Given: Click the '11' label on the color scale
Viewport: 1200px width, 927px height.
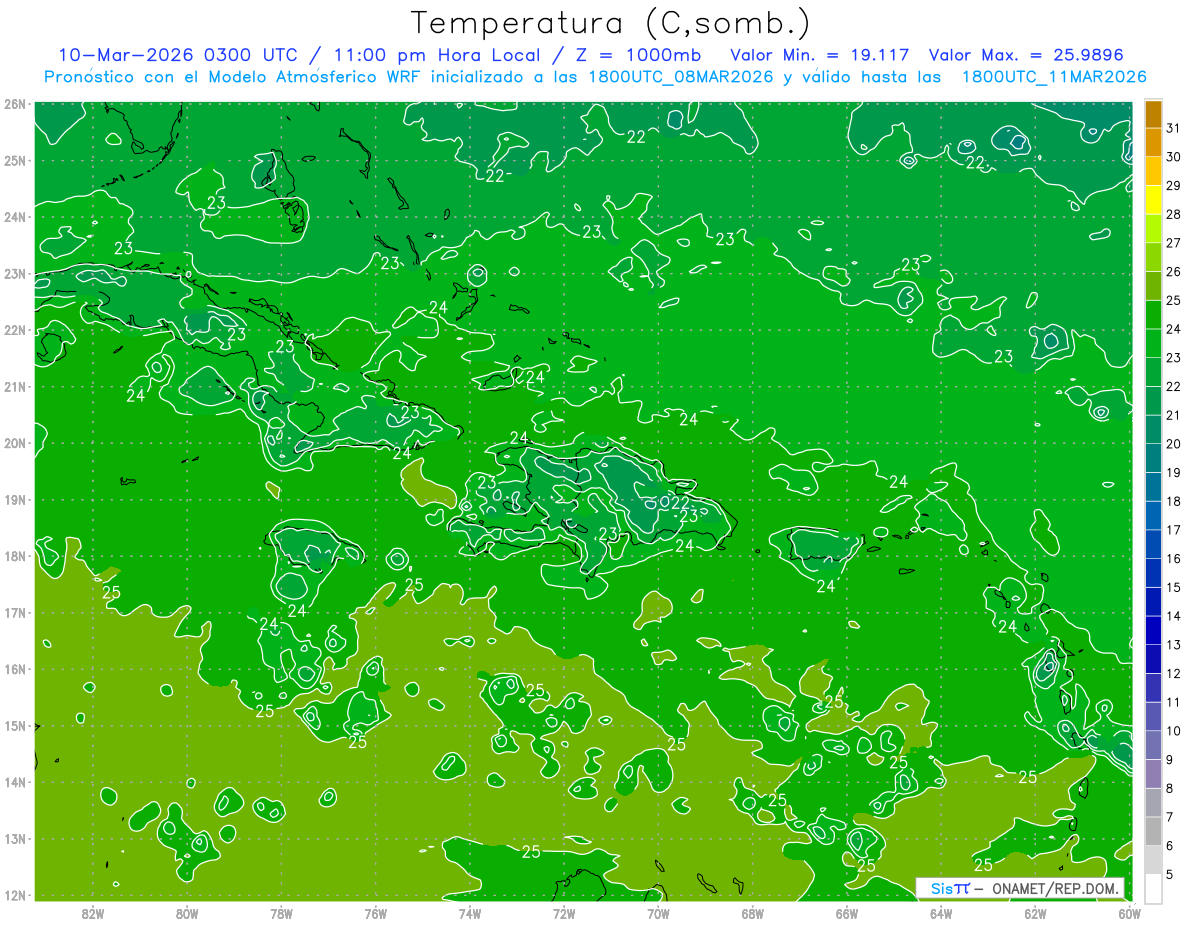Looking at the screenshot, I should tap(1174, 702).
